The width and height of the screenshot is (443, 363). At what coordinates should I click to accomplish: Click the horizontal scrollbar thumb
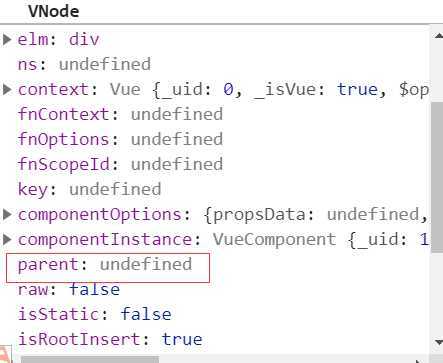pos(90,360)
